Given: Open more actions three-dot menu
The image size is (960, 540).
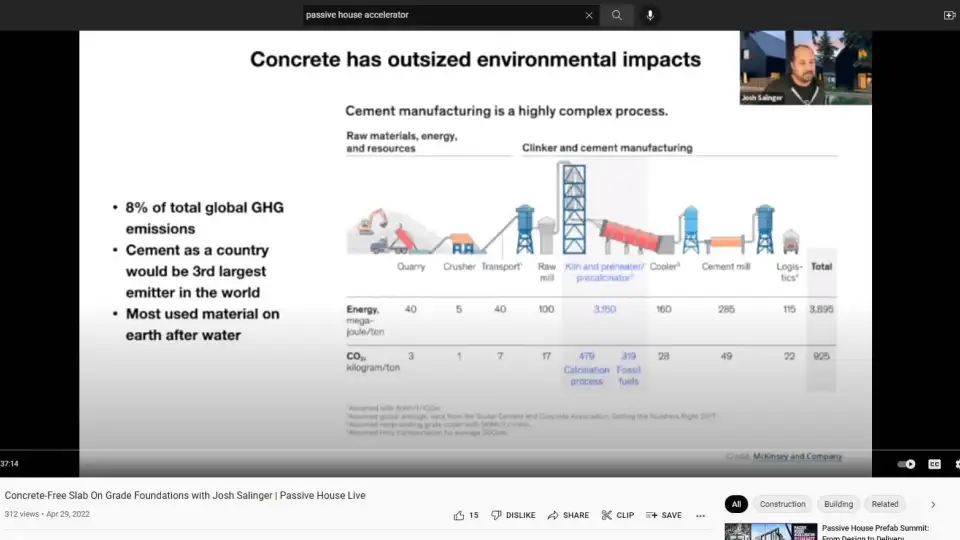Looking at the screenshot, I should click(x=700, y=515).
